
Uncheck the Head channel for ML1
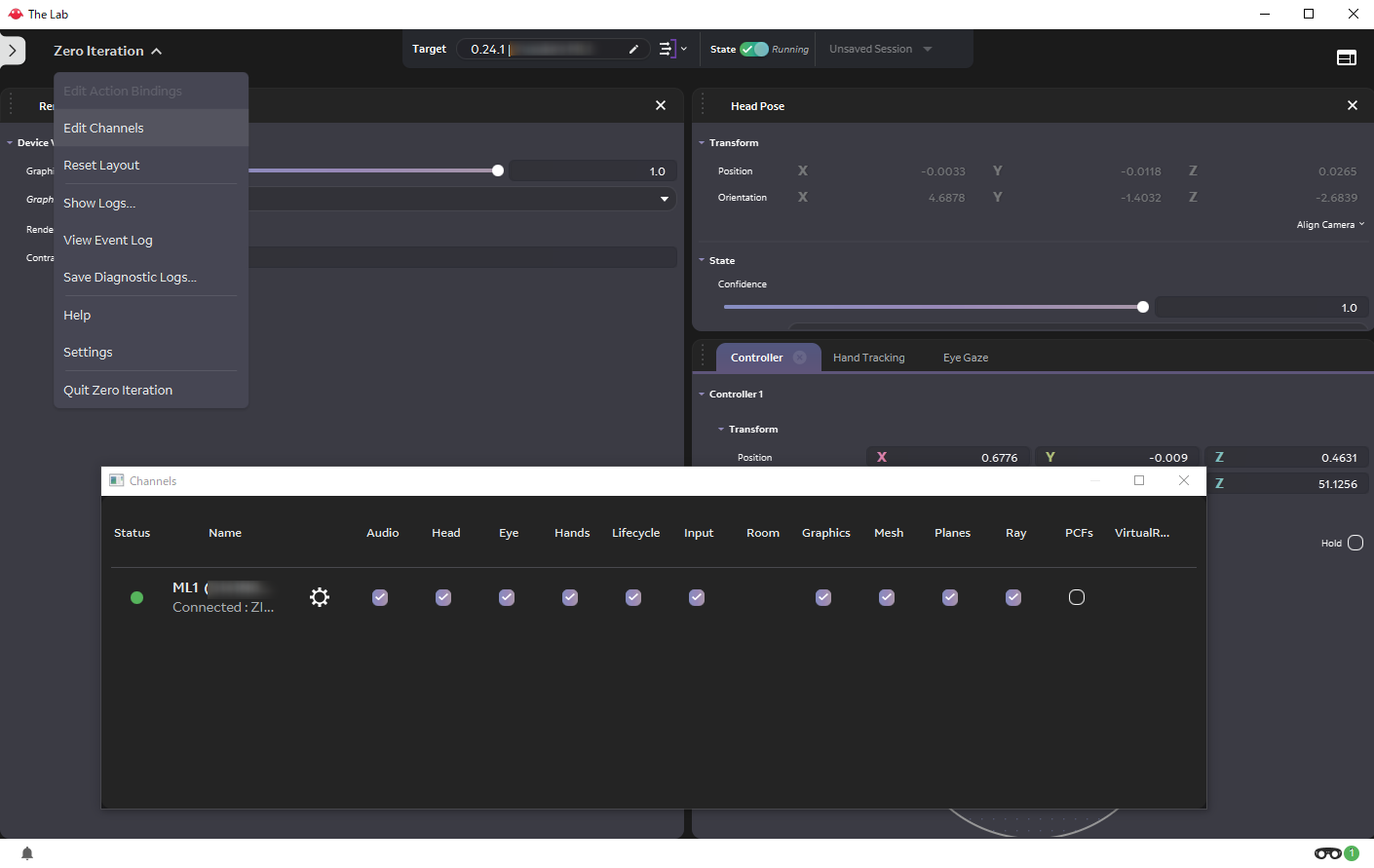[443, 597]
